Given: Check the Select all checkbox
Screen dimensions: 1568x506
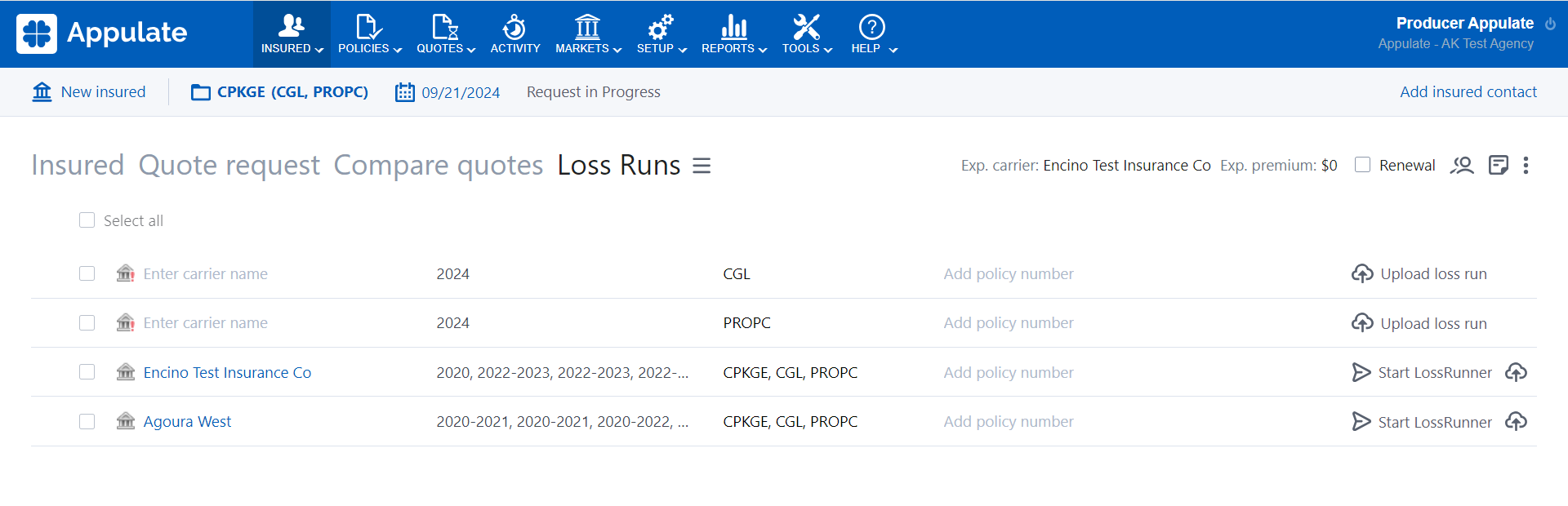Looking at the screenshot, I should [87, 220].
